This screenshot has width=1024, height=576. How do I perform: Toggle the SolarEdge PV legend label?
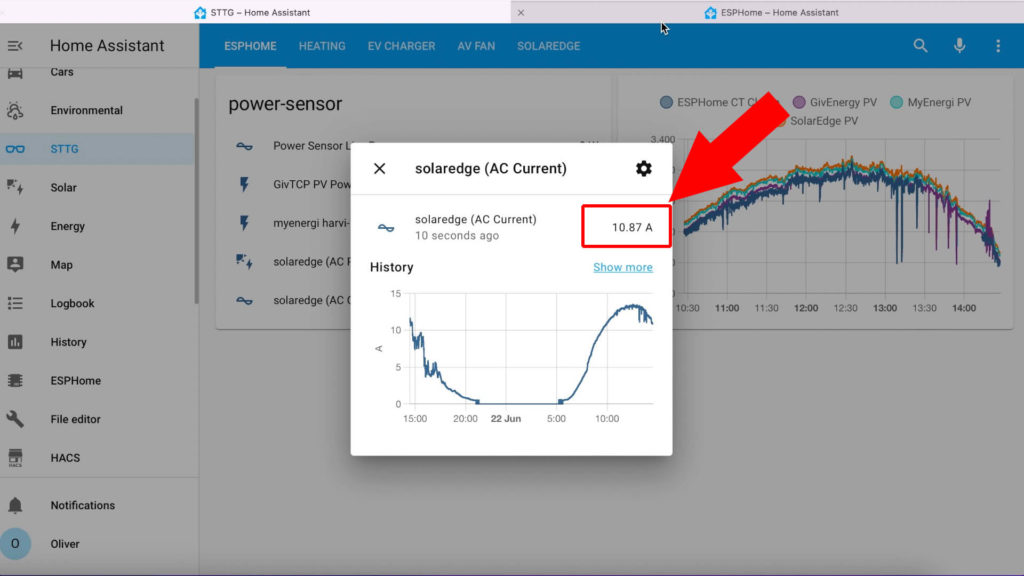click(x=824, y=121)
